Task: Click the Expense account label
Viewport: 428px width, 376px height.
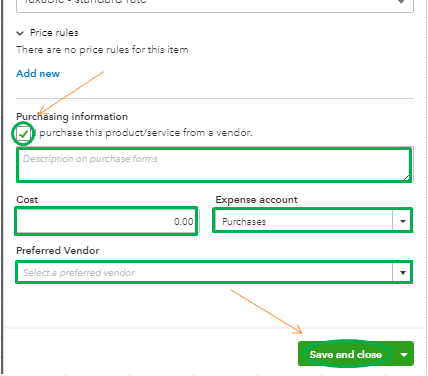Action: [x=256, y=200]
